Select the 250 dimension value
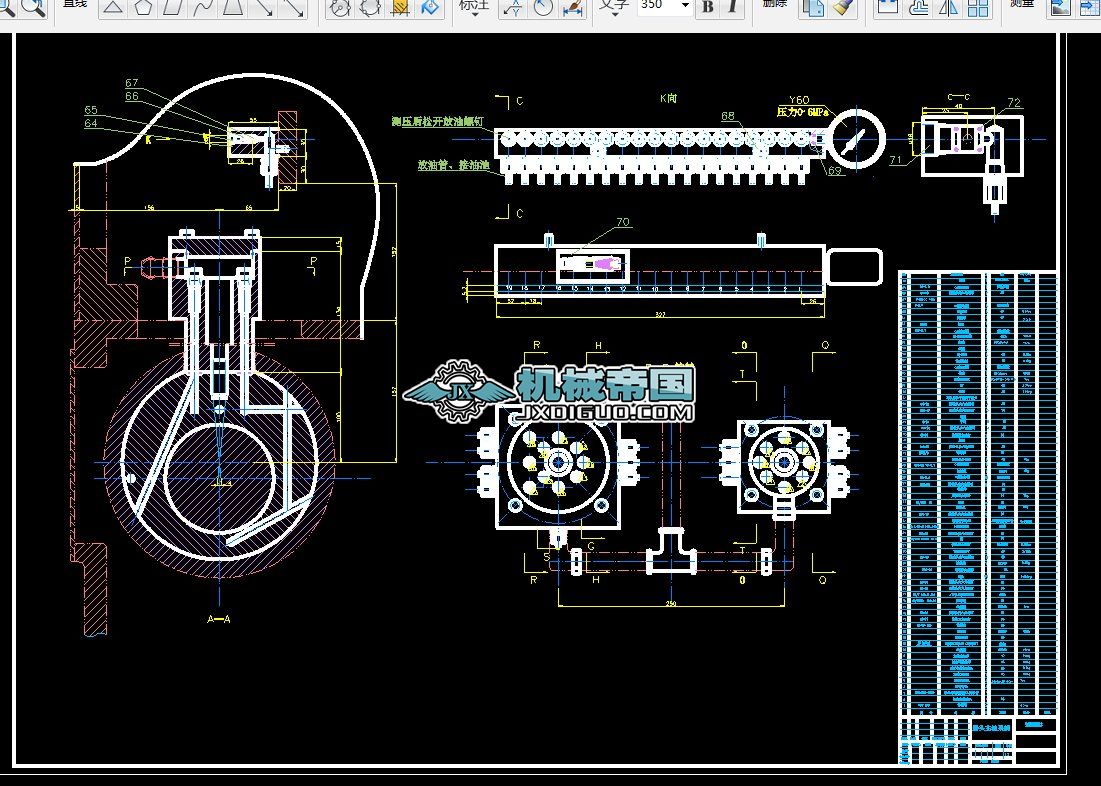The image size is (1101, 786). [x=671, y=603]
